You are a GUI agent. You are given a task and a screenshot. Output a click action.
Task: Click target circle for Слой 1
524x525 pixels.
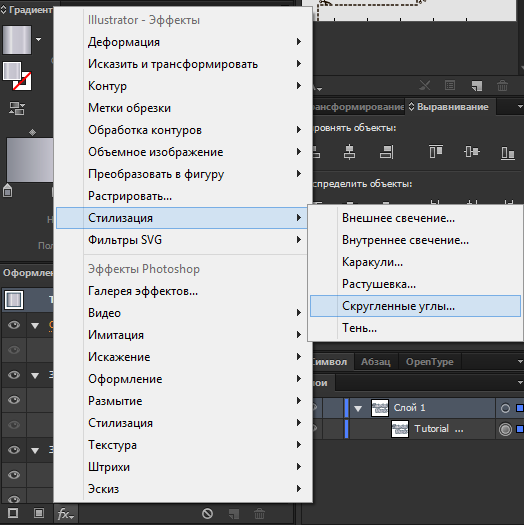(x=505, y=408)
